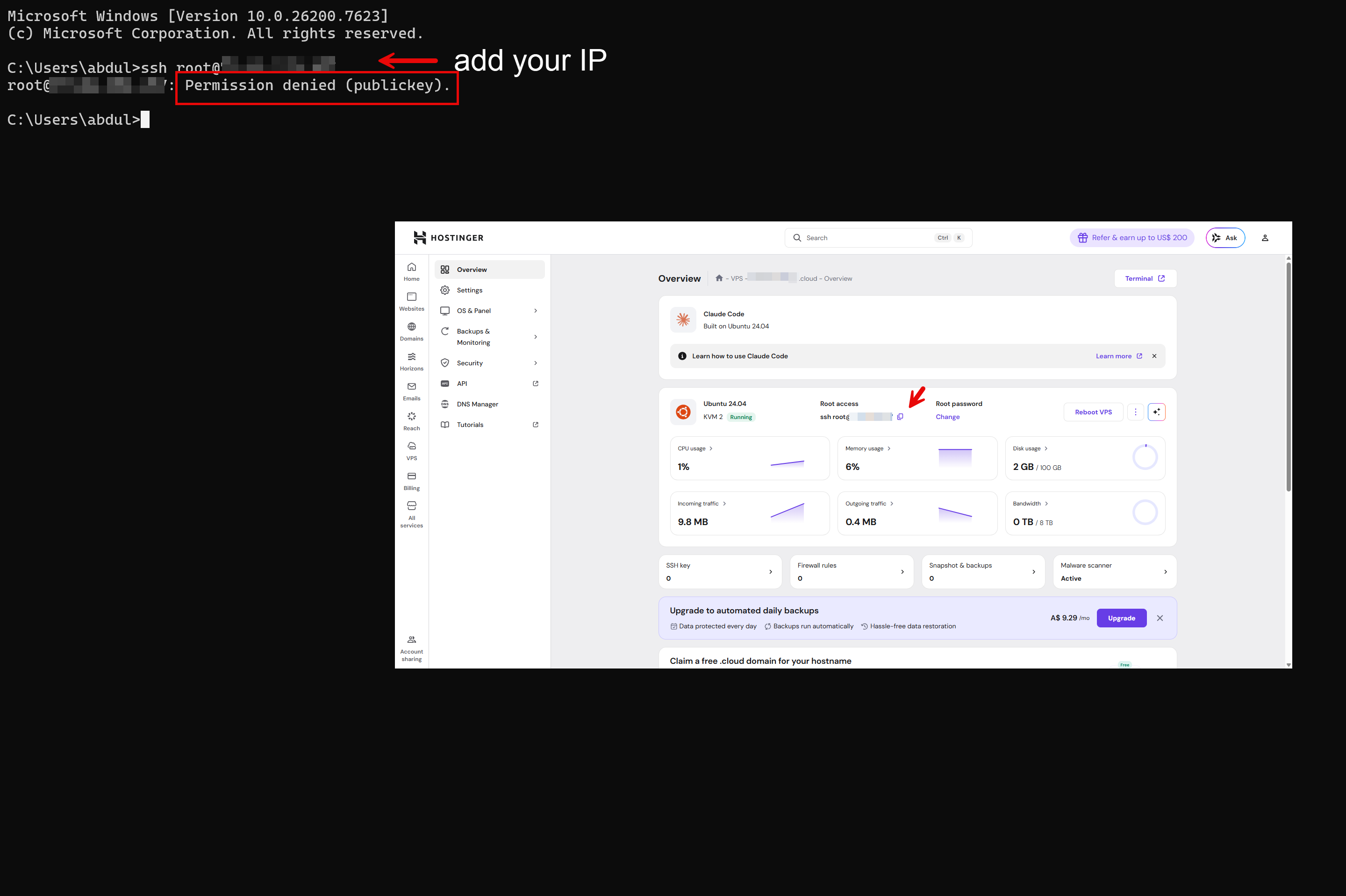1346x896 pixels.
Task: Click the Overview breadcrumb text
Action: pyautogui.click(x=838, y=279)
